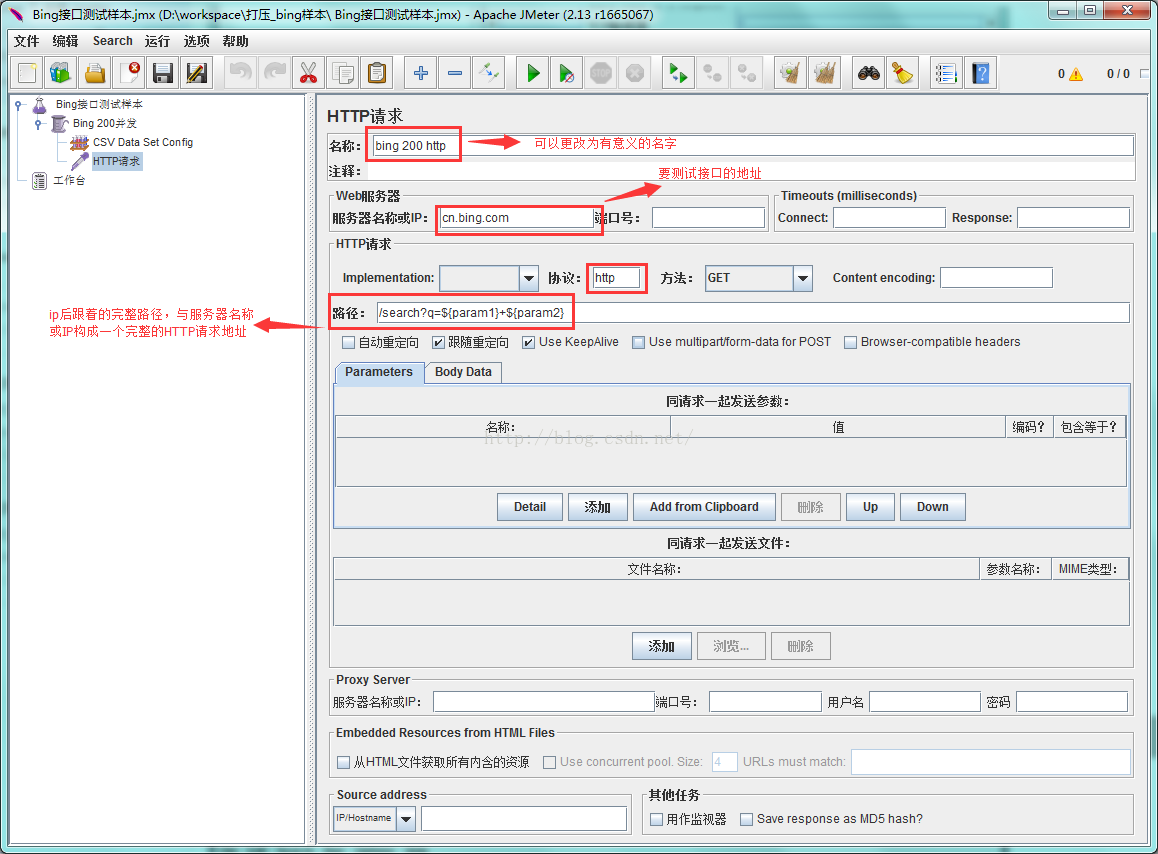
Task: Select the Parameters tab
Action: [379, 372]
